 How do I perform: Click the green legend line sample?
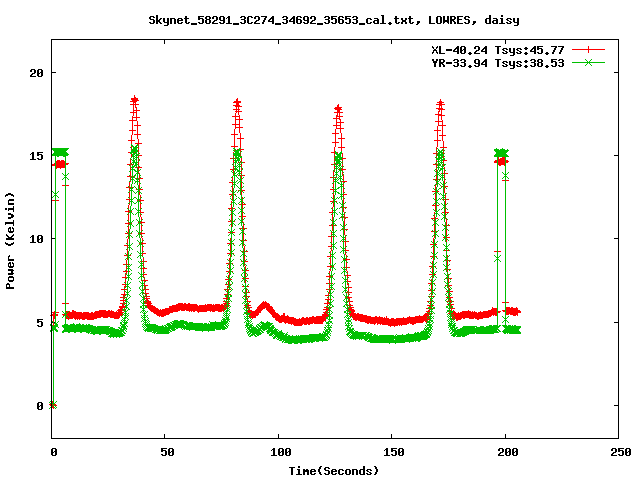tap(588, 62)
